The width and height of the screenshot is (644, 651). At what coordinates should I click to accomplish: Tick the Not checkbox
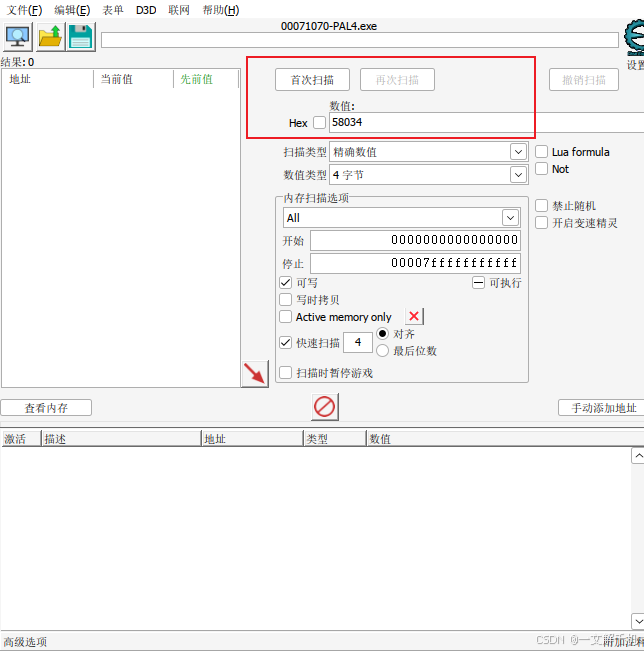tap(541, 169)
